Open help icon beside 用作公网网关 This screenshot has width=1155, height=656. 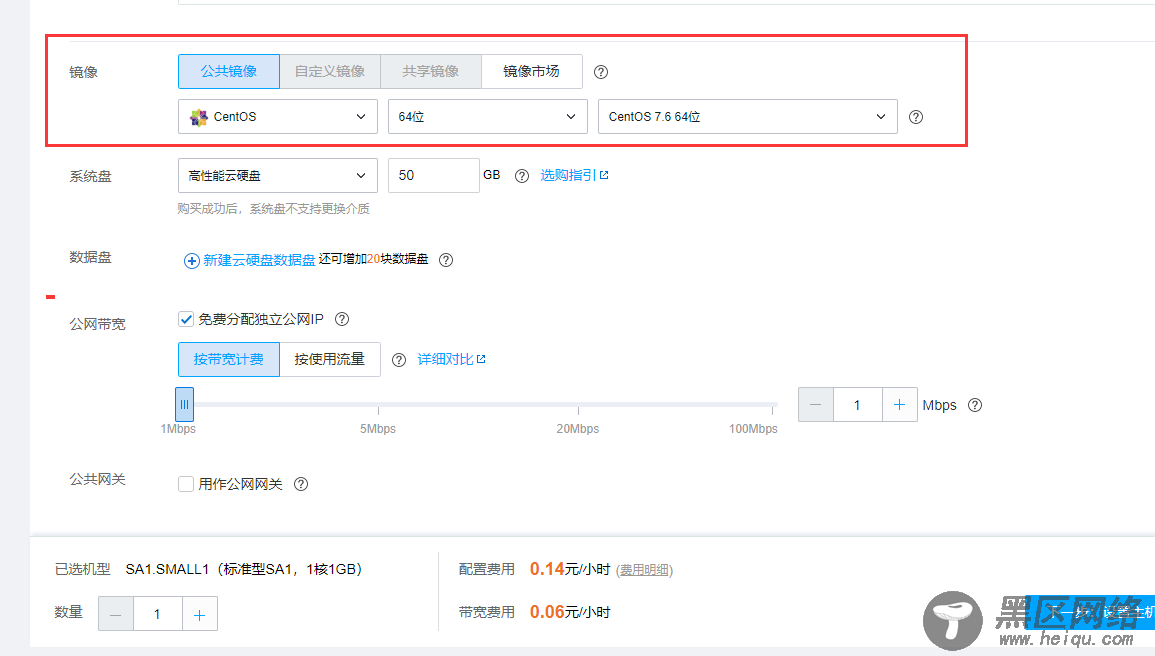pos(301,484)
